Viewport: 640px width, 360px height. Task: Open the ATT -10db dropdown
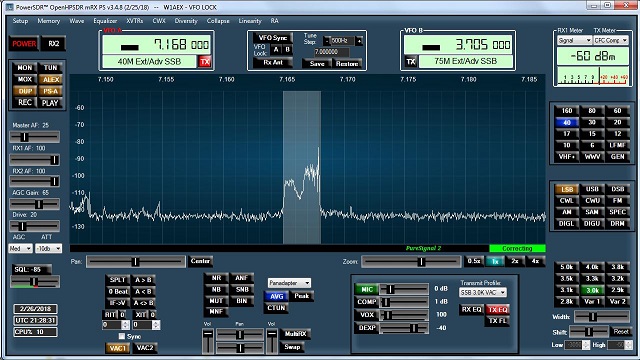coord(48,248)
